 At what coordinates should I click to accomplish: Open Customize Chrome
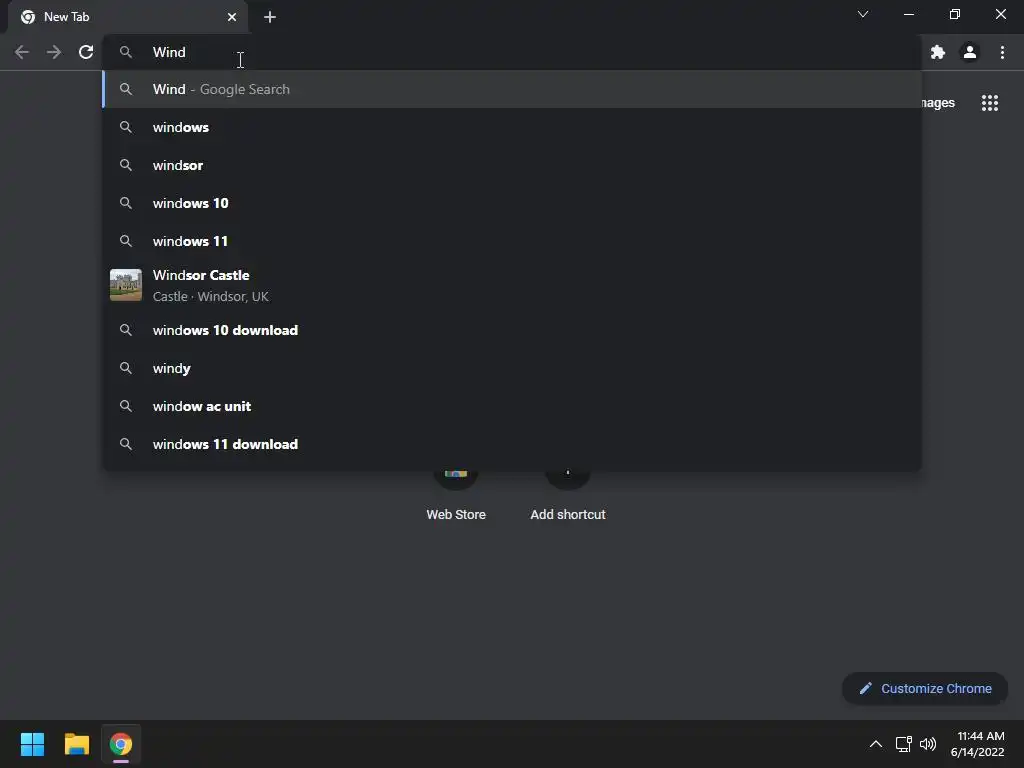click(925, 688)
